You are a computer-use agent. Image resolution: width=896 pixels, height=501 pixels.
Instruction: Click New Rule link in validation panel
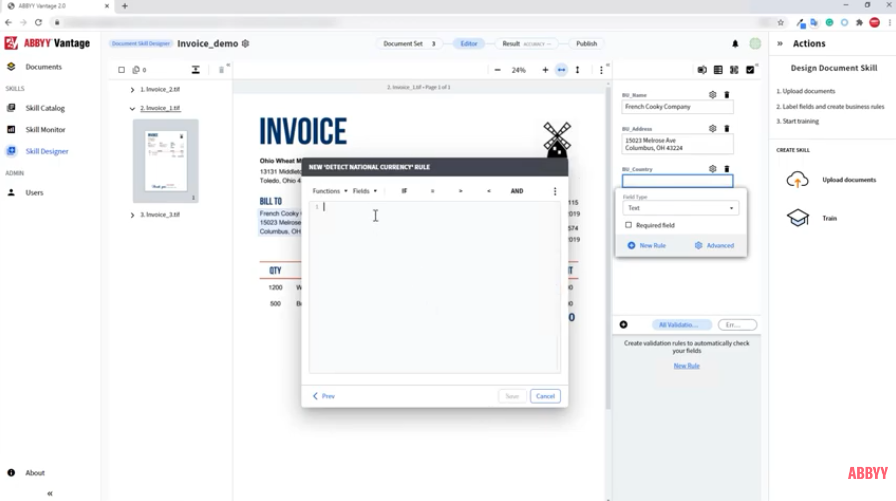[x=686, y=366]
